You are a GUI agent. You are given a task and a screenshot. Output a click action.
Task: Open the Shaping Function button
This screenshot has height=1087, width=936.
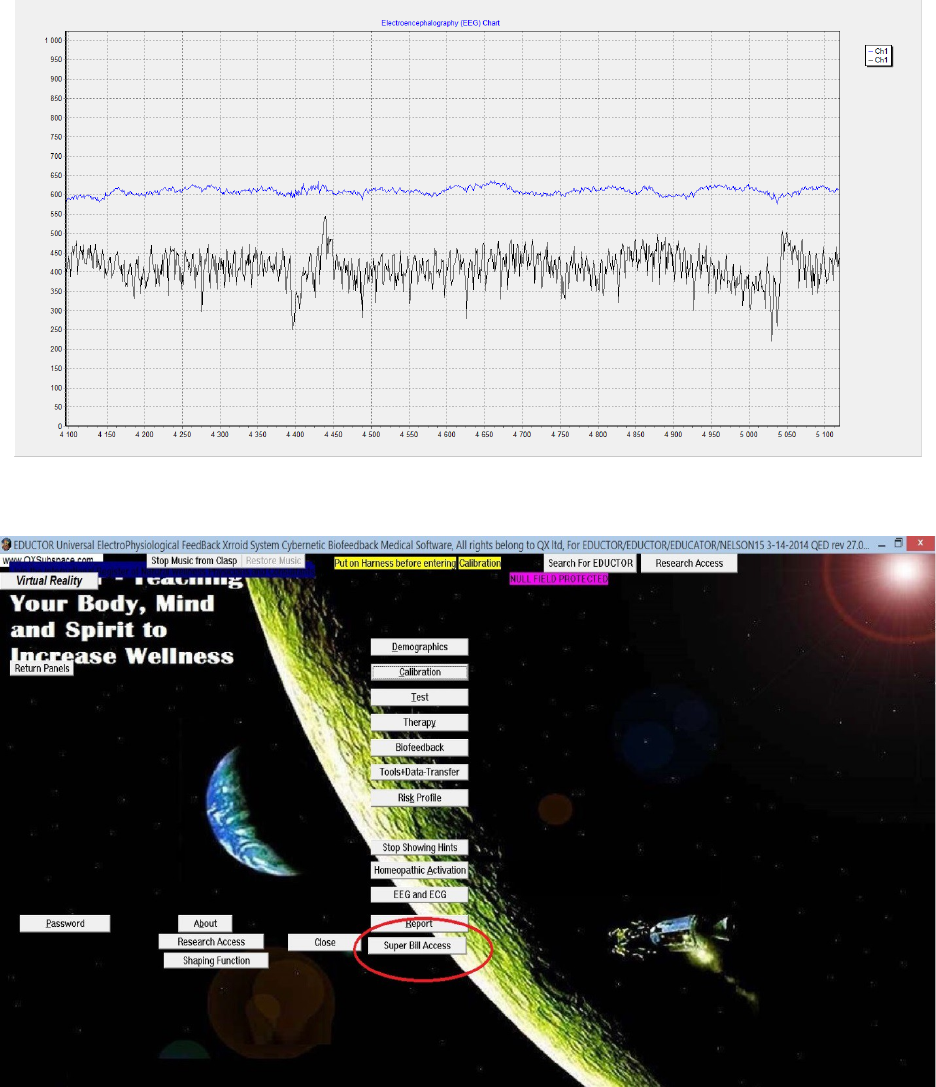click(x=216, y=960)
